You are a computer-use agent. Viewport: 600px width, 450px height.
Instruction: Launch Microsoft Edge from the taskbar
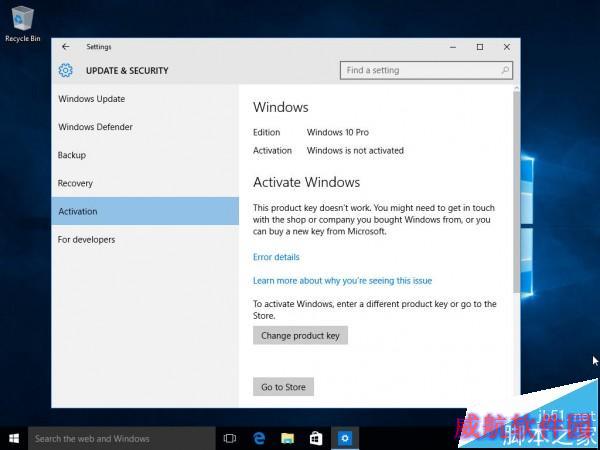(259, 439)
